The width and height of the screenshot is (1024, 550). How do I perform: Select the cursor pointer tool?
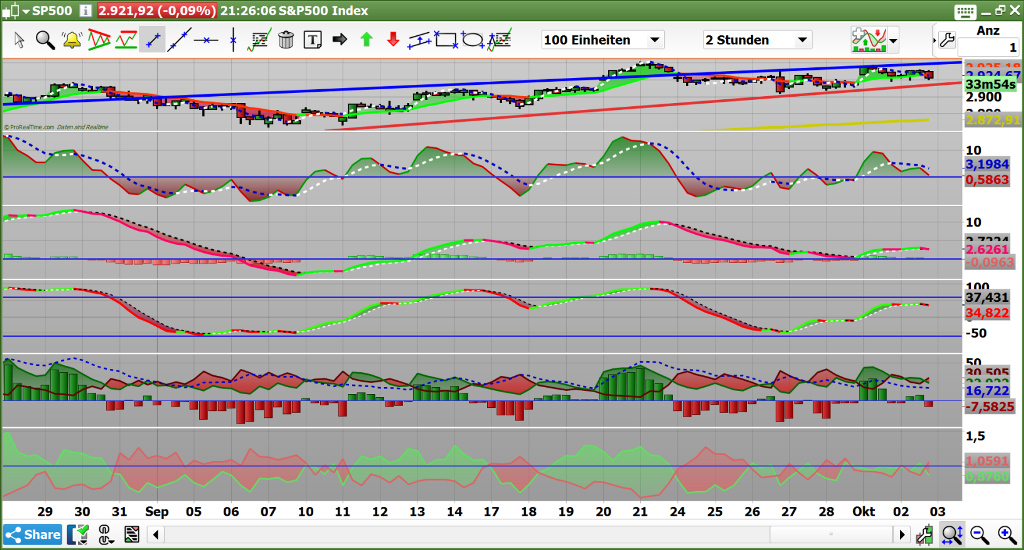coord(19,40)
